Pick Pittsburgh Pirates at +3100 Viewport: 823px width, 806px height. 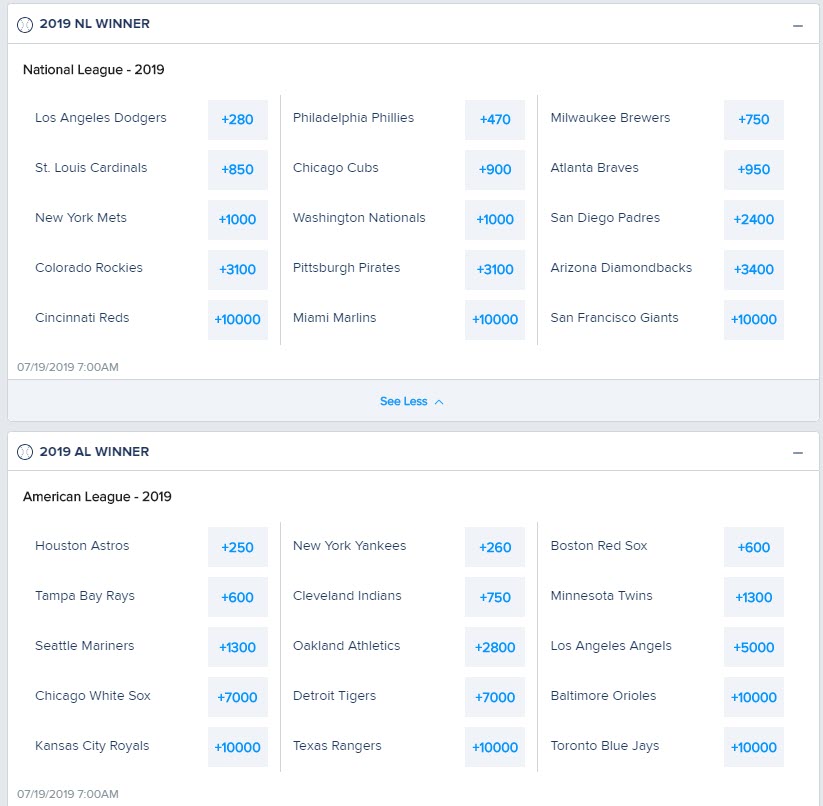point(495,270)
